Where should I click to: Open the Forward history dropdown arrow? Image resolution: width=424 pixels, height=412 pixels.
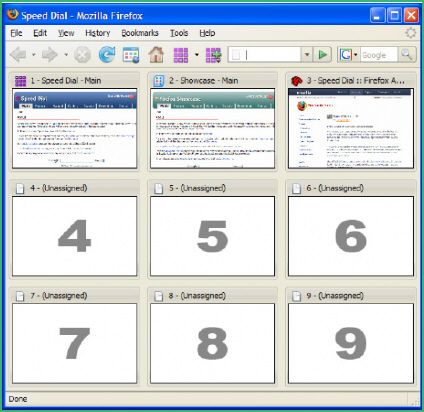66,55
